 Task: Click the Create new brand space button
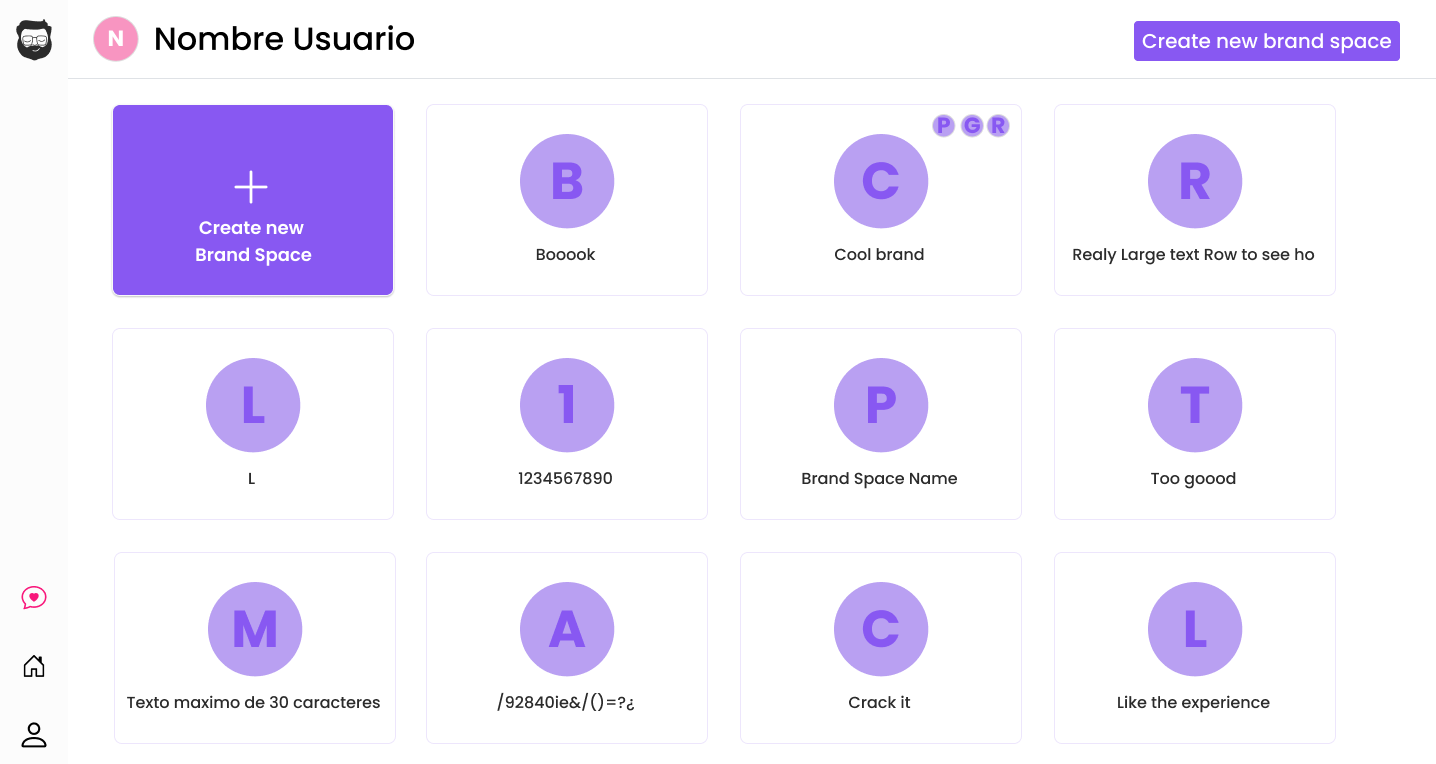1266,41
